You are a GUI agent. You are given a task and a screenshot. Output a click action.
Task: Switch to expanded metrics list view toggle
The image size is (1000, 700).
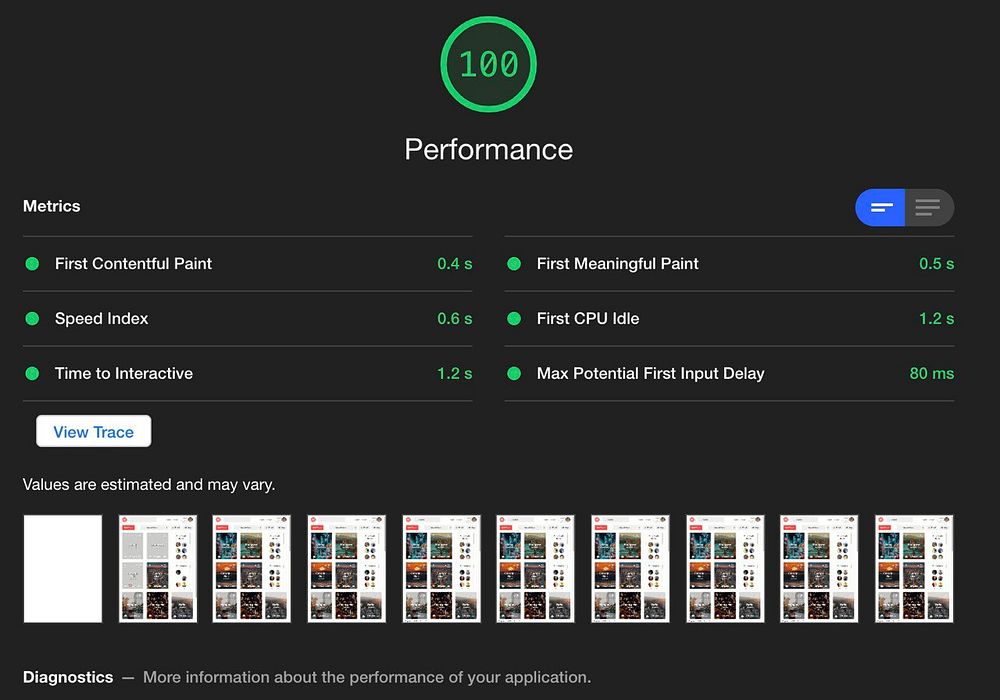coord(929,207)
